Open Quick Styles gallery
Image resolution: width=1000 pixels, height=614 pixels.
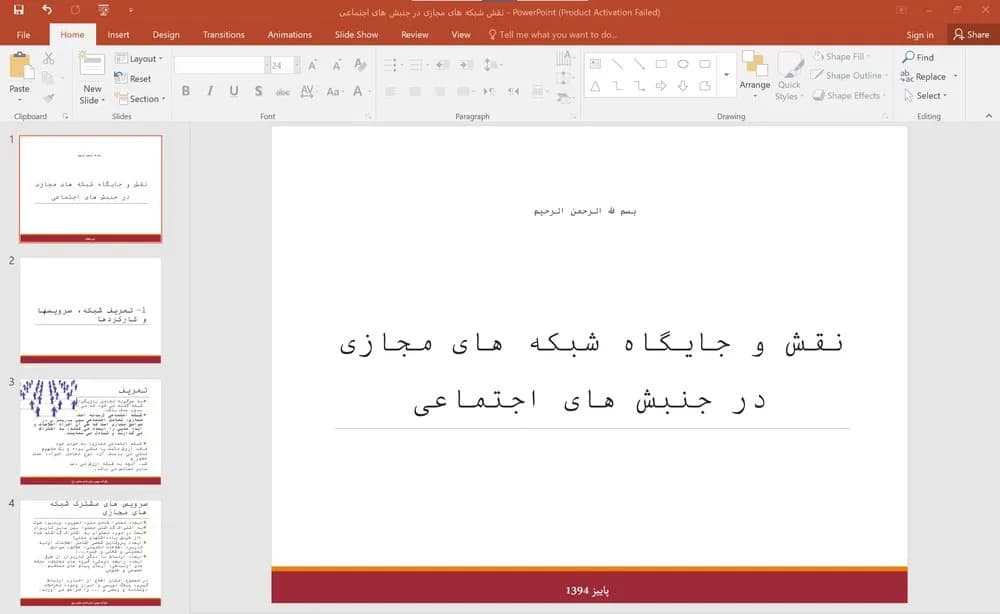pyautogui.click(x=790, y=77)
